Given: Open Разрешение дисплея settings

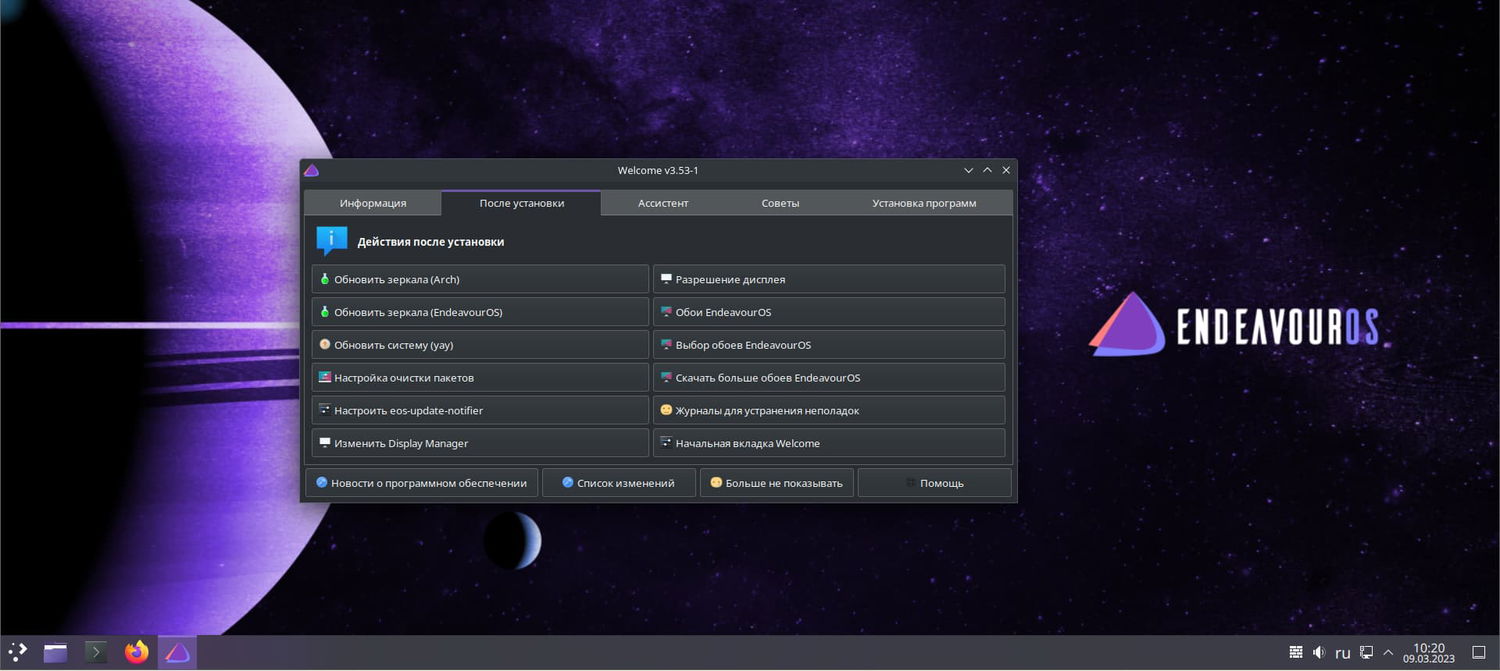Looking at the screenshot, I should coord(829,279).
